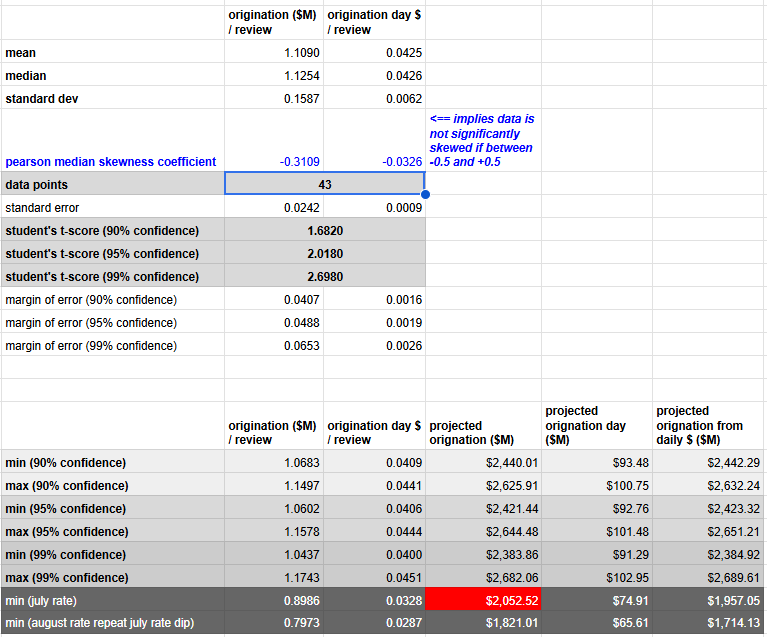Click the value 1.1497
Image resolution: width=767 pixels, height=637 pixels.
pyautogui.click(x=301, y=485)
